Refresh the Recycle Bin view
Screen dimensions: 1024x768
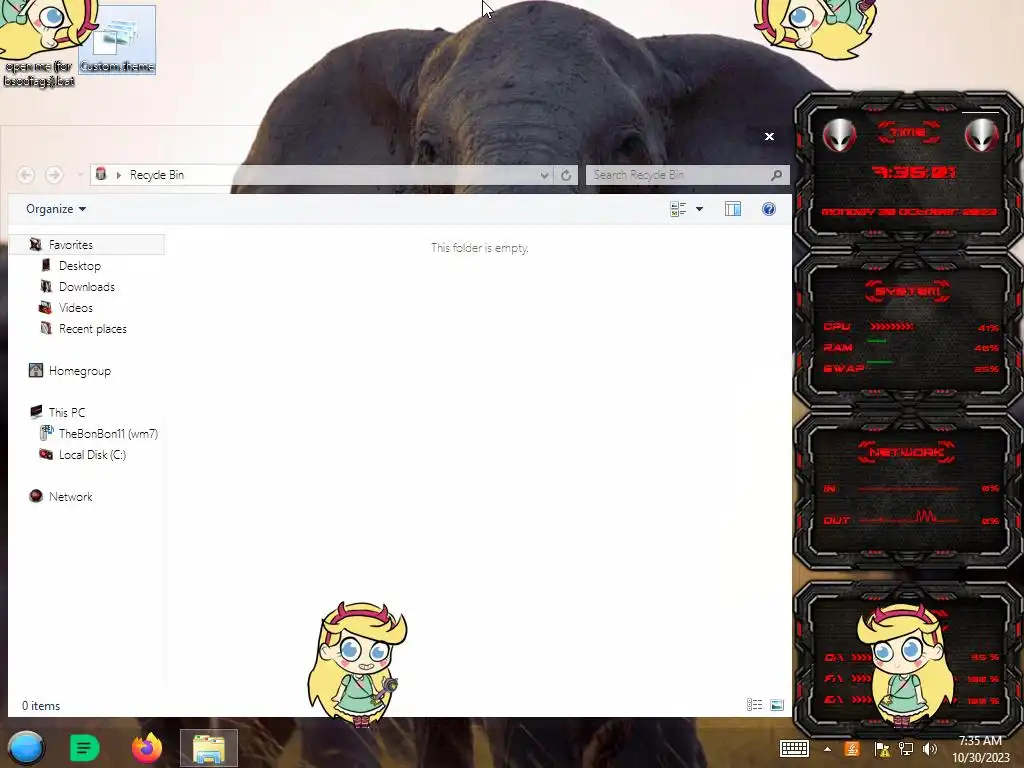(x=566, y=175)
